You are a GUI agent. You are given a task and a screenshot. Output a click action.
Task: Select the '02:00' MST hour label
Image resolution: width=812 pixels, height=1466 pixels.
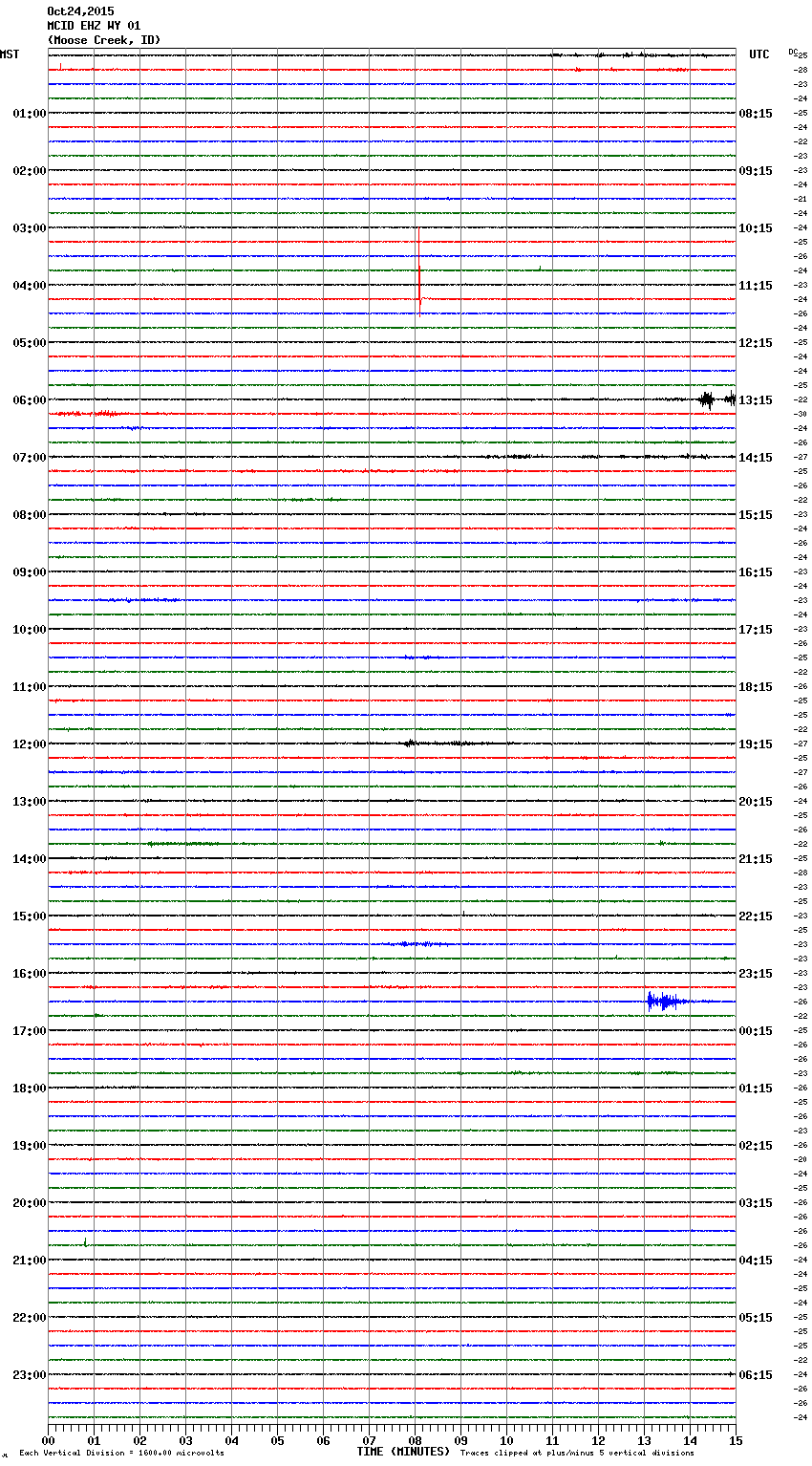30,171
